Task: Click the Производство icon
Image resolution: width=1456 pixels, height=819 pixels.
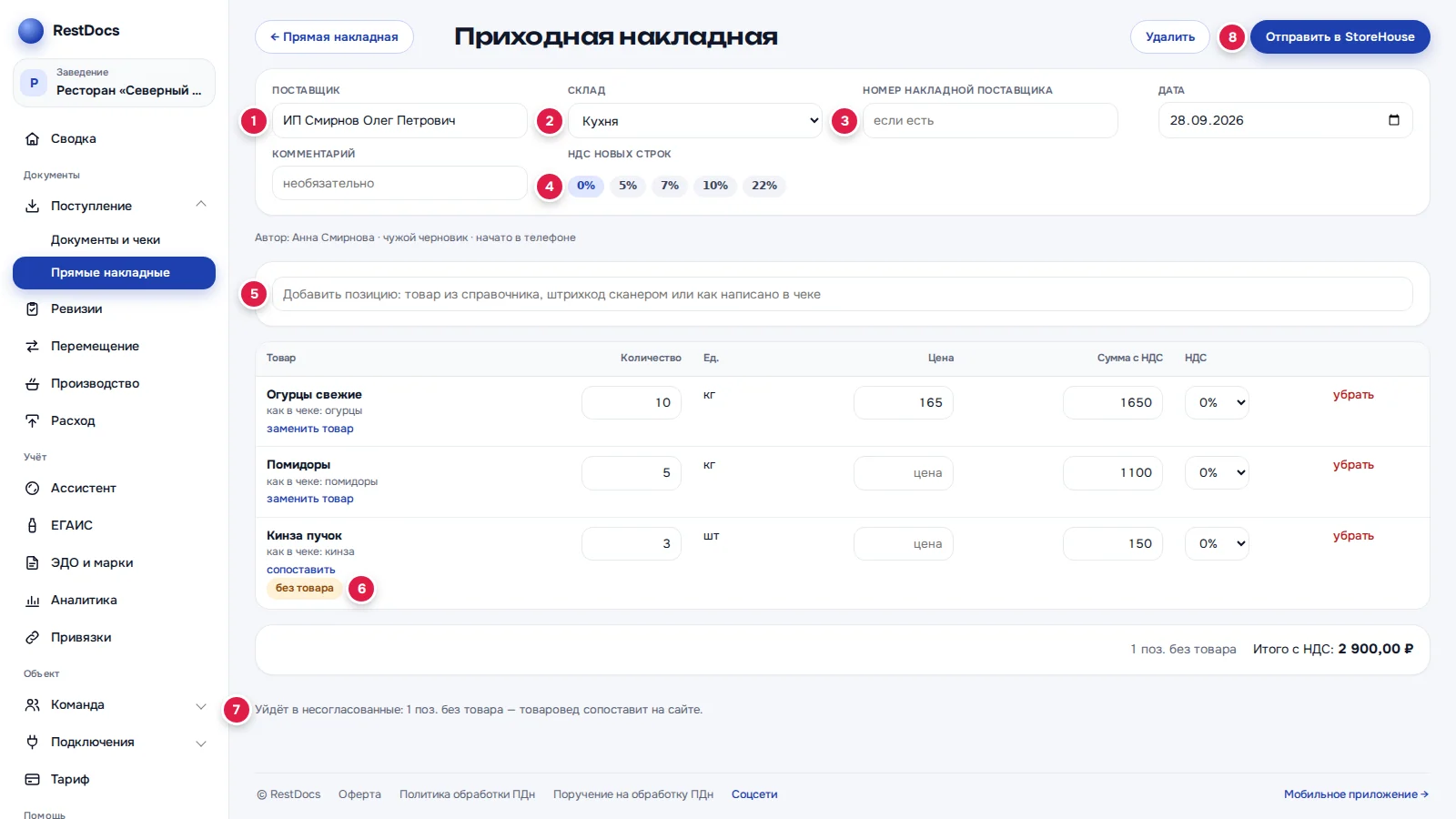Action: (32, 384)
